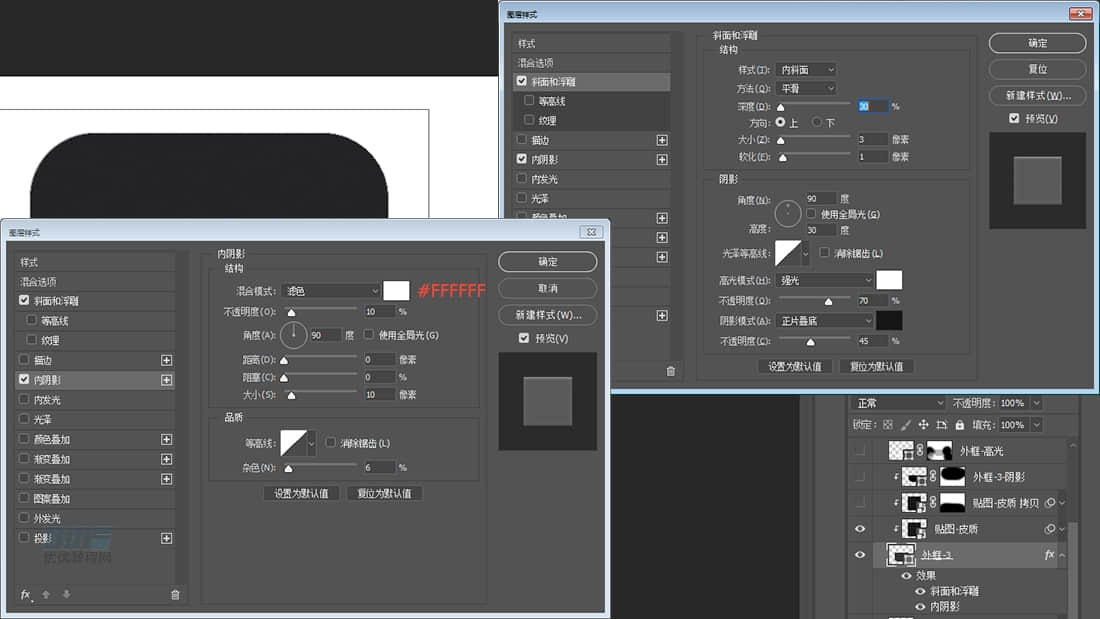Screen dimensions: 1100x619
Task: Check 使用全局光 in the bevel shading section
Action: [812, 213]
